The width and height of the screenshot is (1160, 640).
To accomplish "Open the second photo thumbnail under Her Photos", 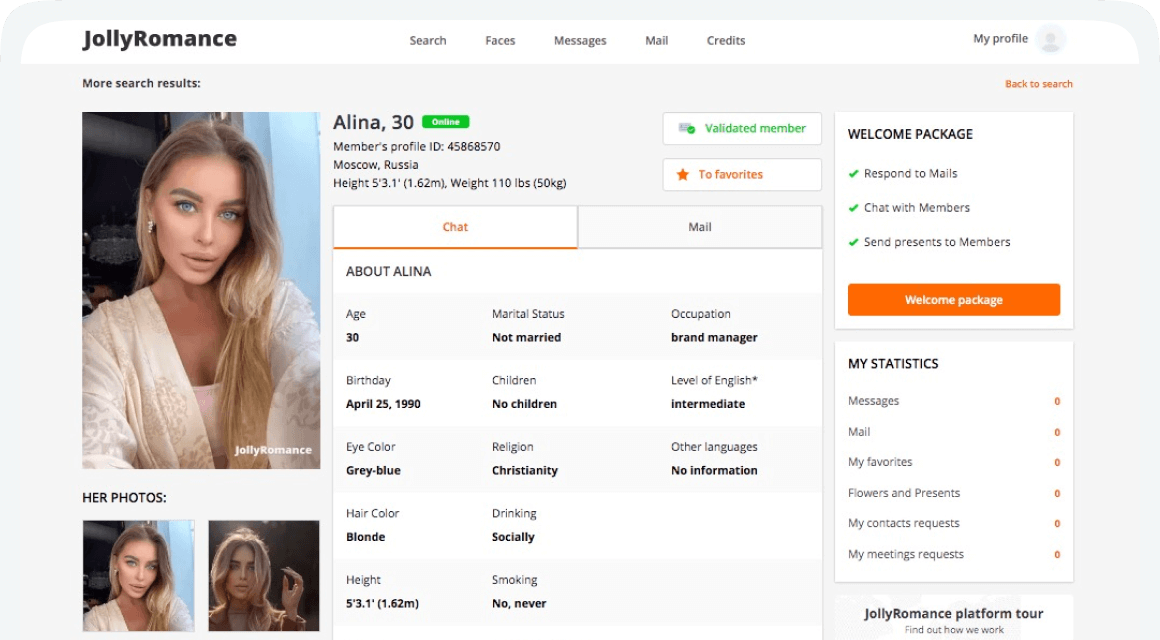I will [x=264, y=576].
